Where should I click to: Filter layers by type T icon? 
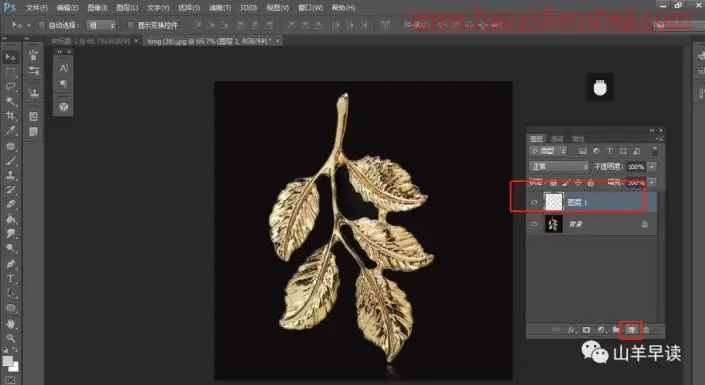point(610,151)
